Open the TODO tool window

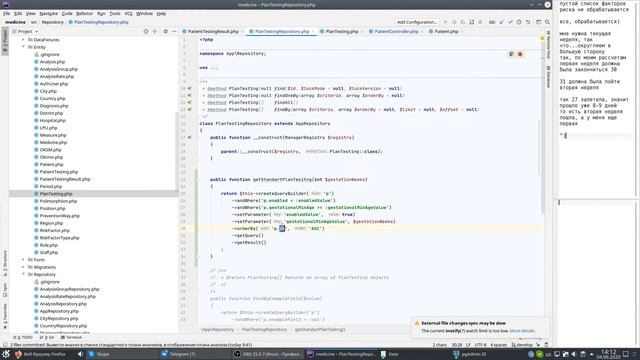(23, 338)
